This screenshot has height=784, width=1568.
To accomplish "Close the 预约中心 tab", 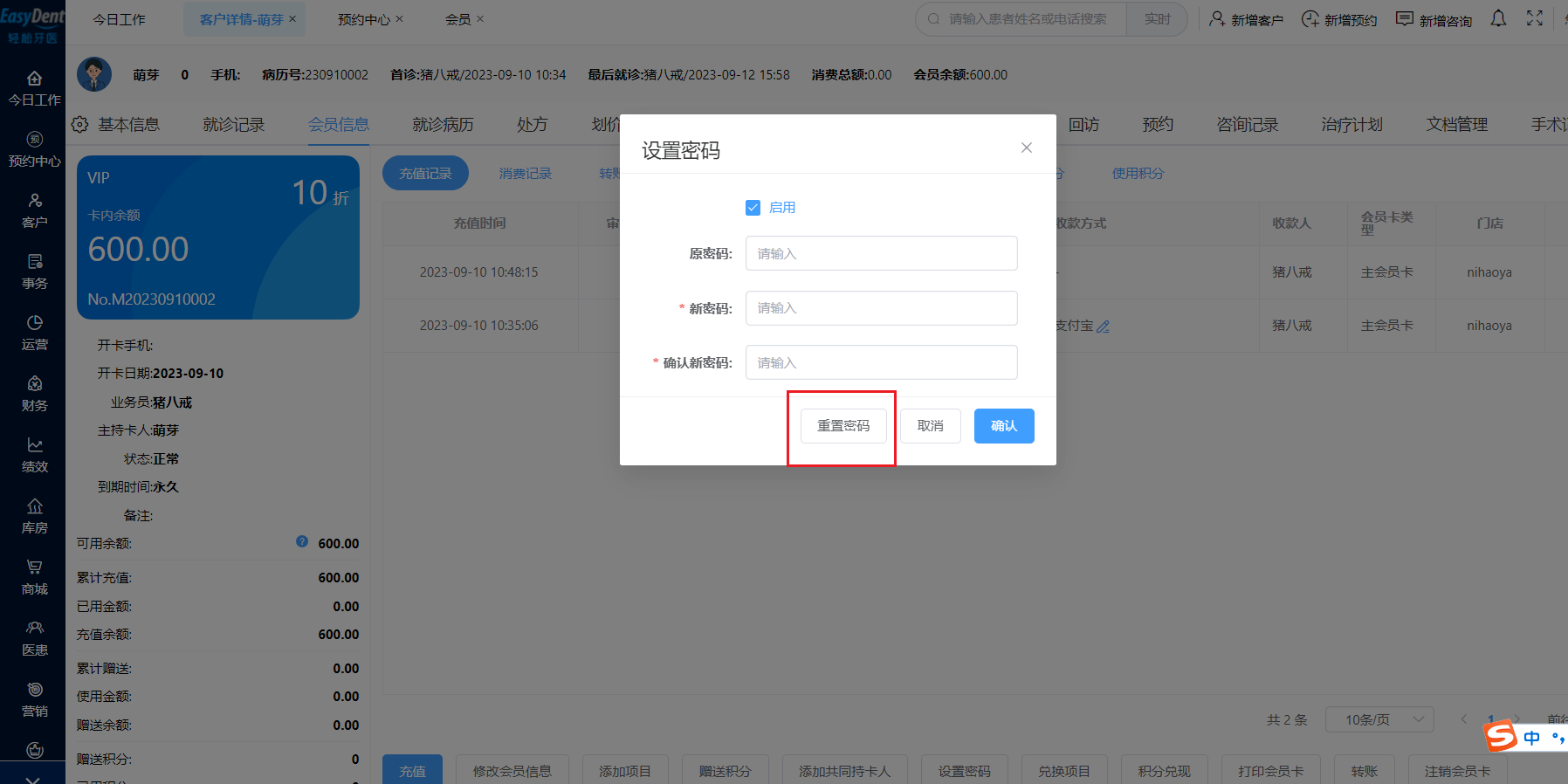I will click(400, 18).
